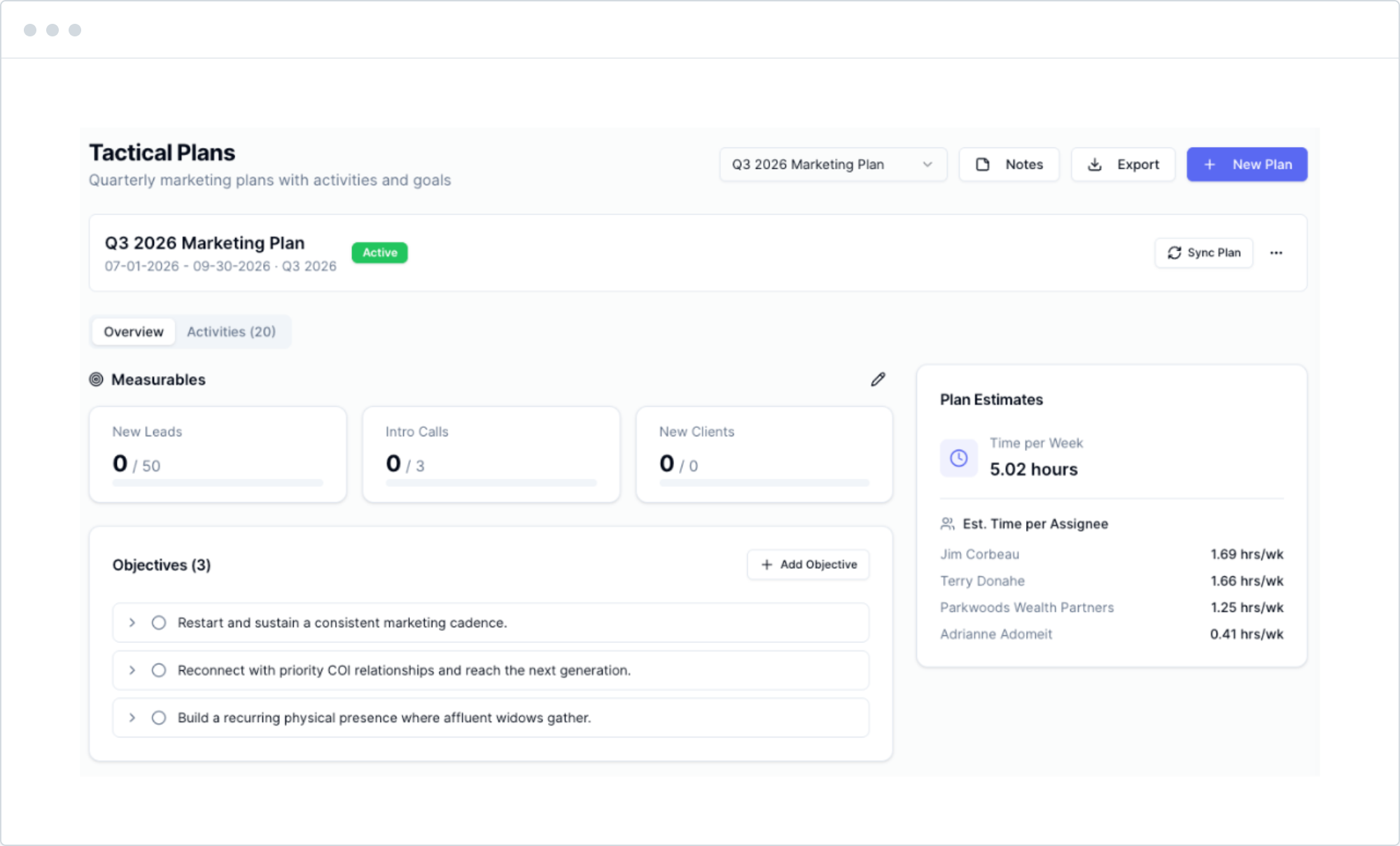
Task: Click the 'Tactical Plans' page heading
Action: pos(162,153)
